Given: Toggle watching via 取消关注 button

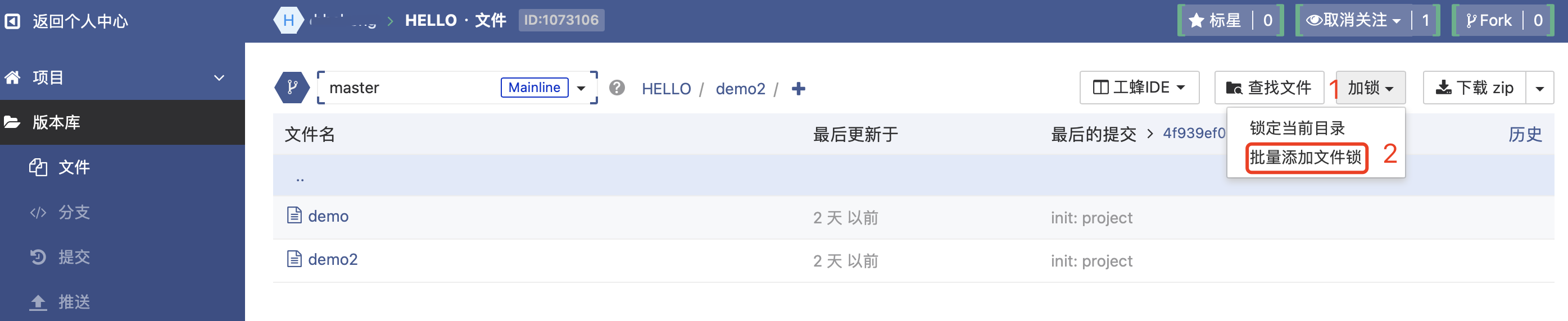Looking at the screenshot, I should click(1353, 21).
